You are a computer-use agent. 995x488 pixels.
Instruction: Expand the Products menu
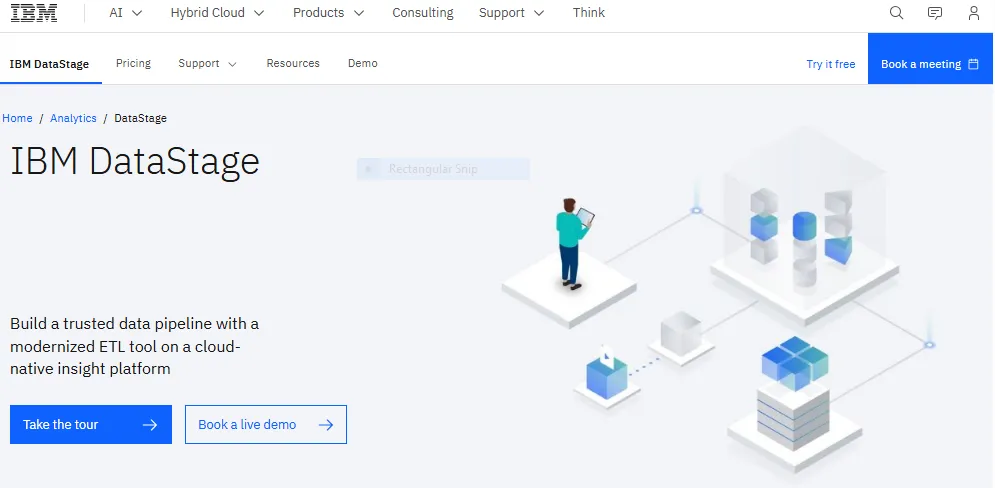click(328, 13)
